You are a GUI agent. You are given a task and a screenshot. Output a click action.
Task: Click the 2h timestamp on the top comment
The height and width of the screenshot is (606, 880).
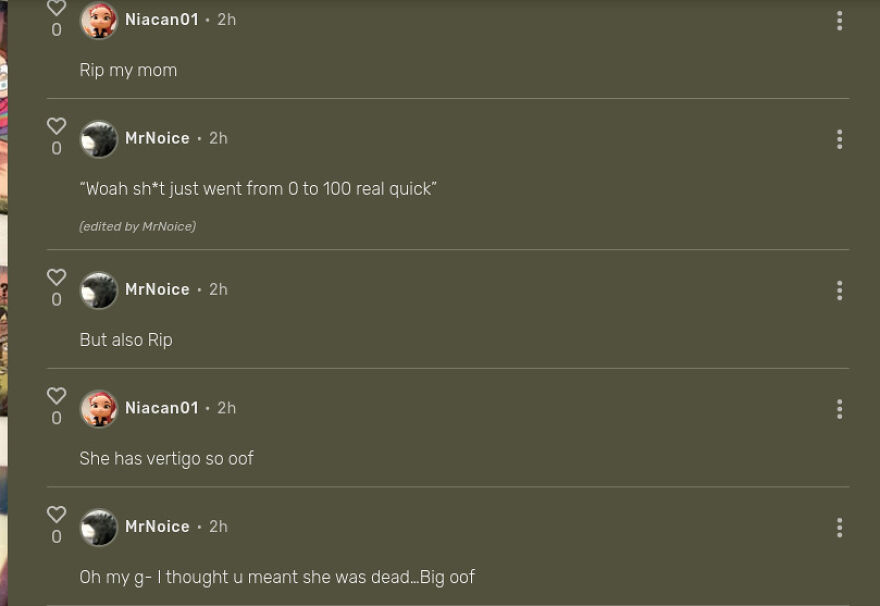point(226,19)
